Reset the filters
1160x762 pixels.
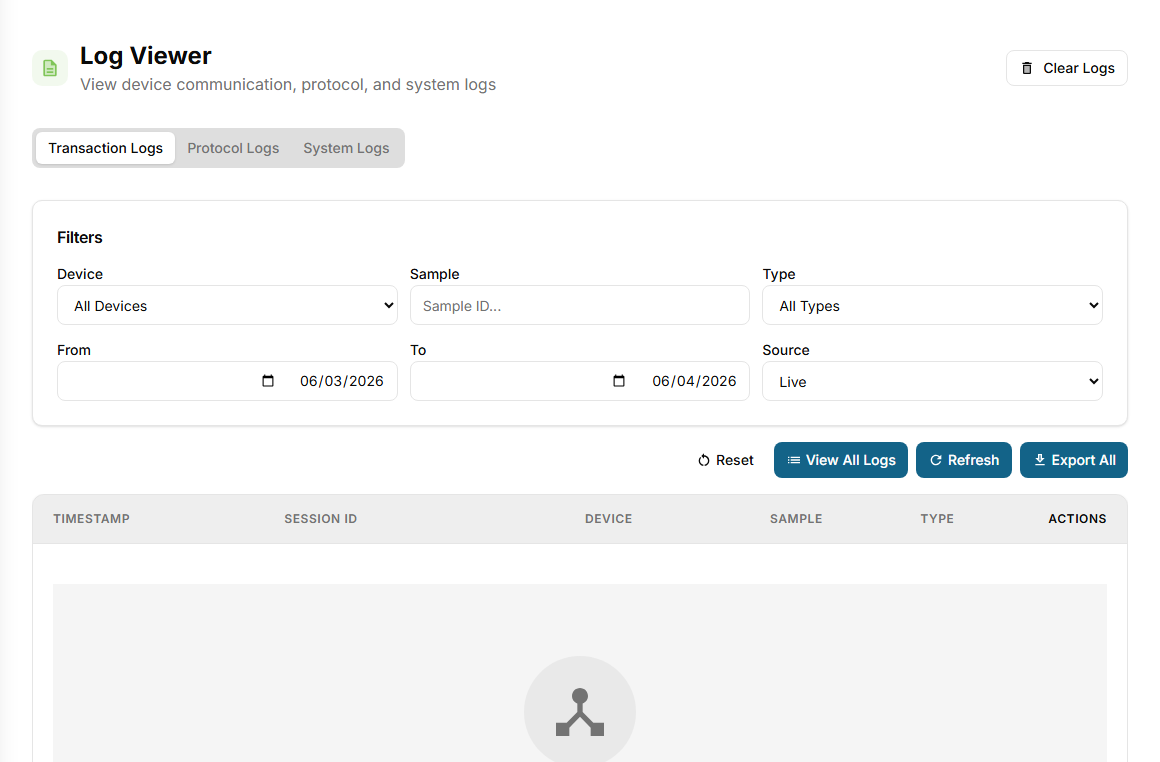(x=725, y=460)
